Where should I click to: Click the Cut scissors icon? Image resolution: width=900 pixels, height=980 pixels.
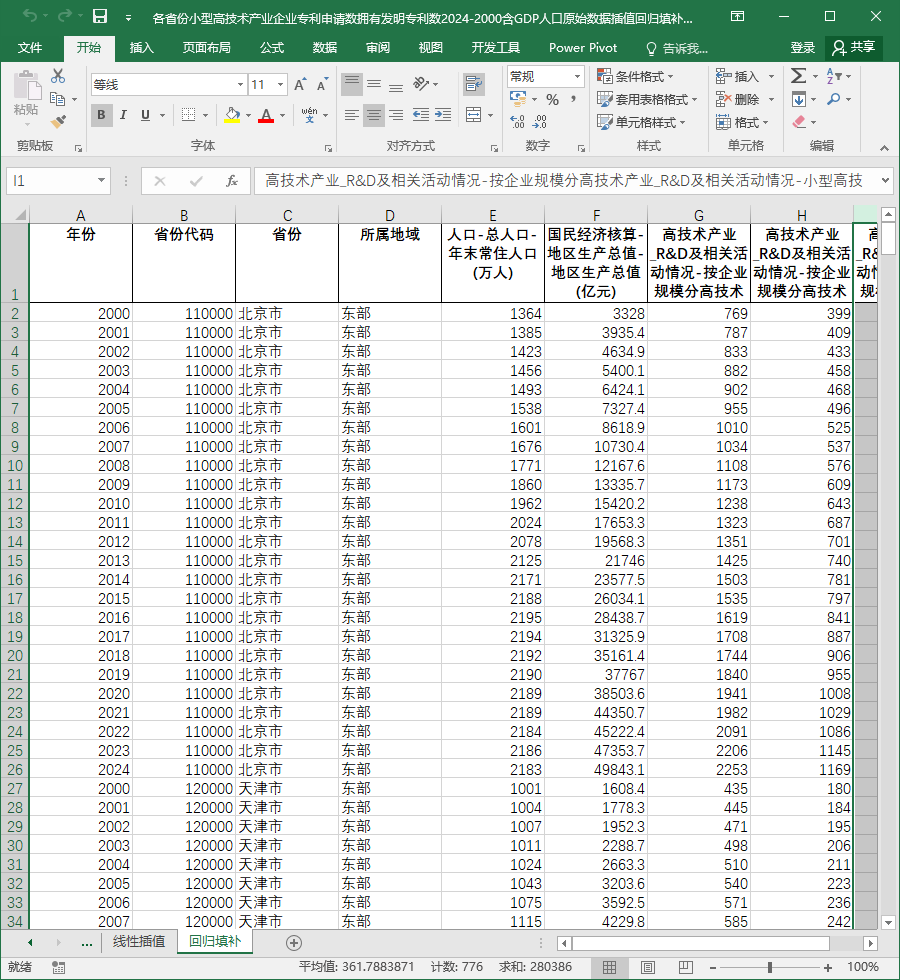(58, 76)
